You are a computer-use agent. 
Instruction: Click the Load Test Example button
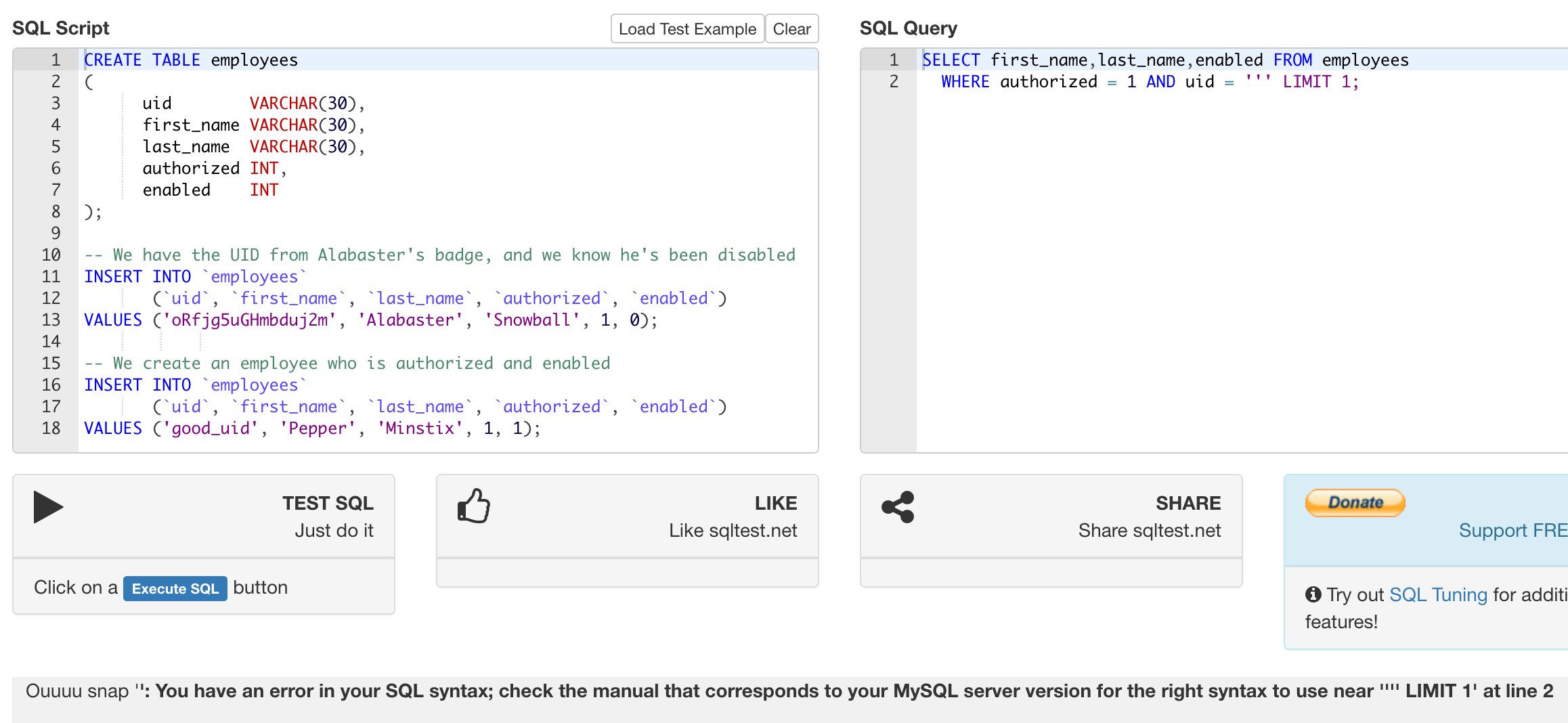687,29
